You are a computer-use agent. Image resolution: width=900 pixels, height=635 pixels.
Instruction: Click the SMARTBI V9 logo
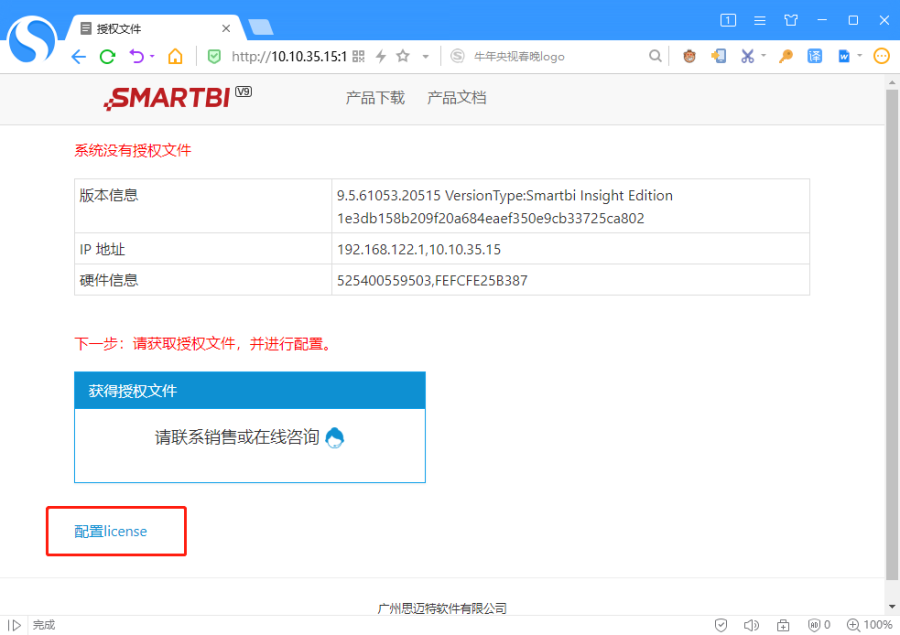177,98
